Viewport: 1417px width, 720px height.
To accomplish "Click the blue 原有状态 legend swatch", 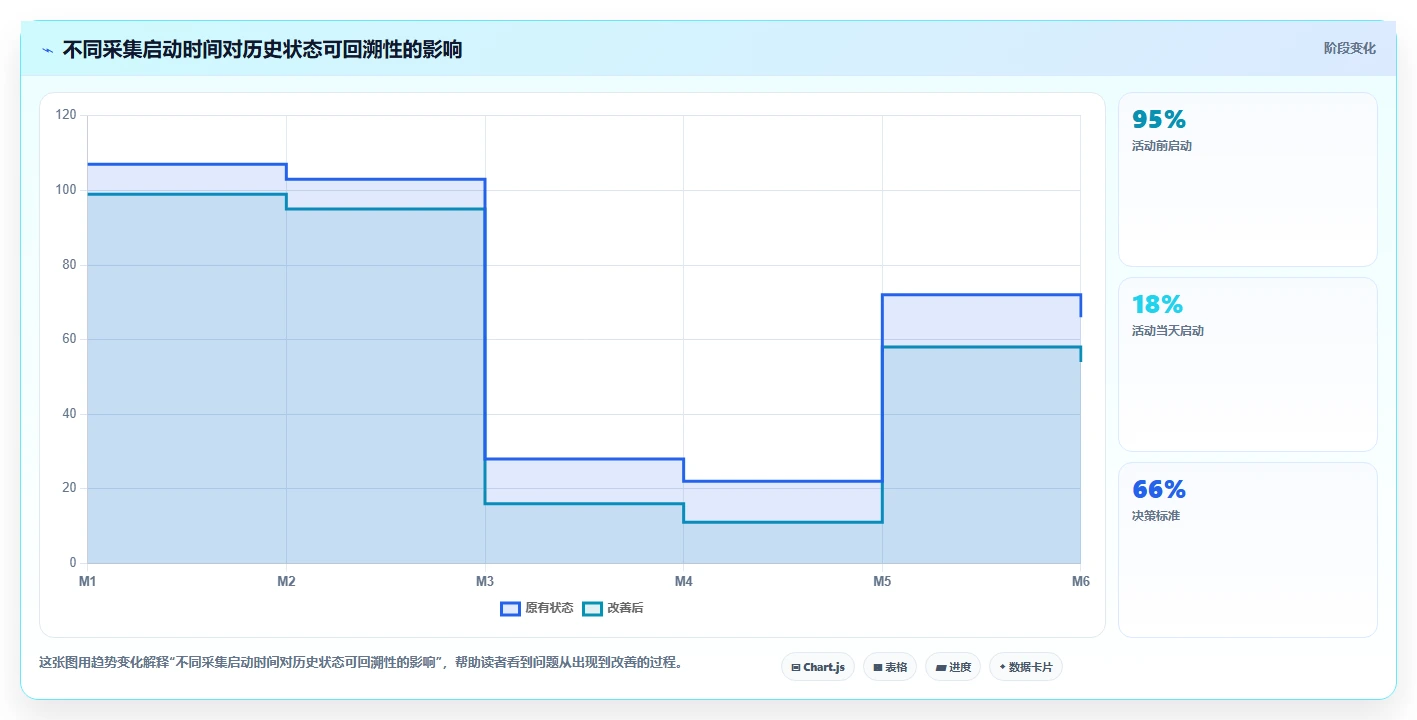I will pos(511,608).
